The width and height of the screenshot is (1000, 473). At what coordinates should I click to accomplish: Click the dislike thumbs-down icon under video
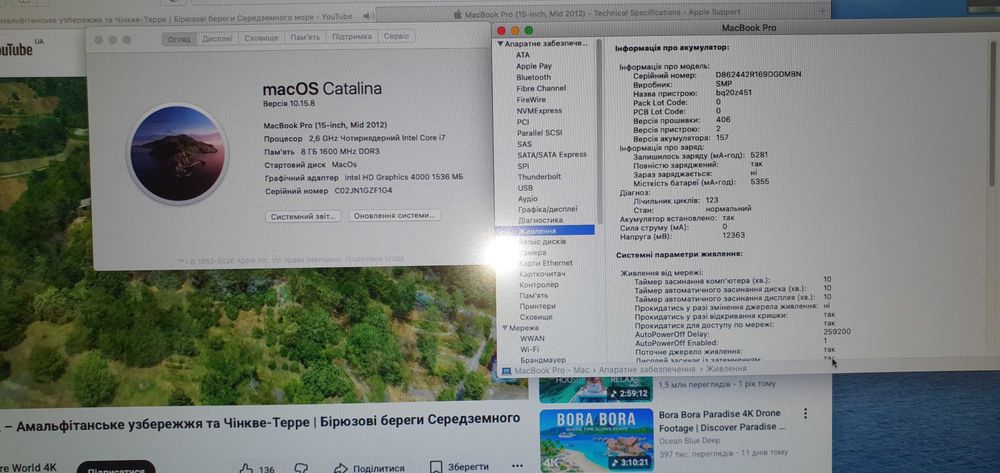[301, 468]
